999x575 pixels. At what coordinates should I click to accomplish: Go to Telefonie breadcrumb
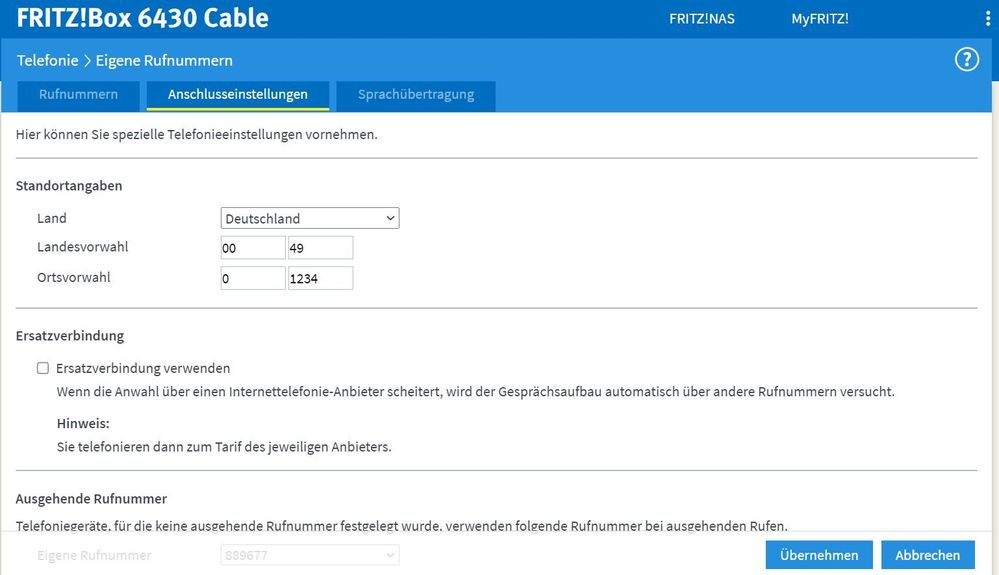47,61
